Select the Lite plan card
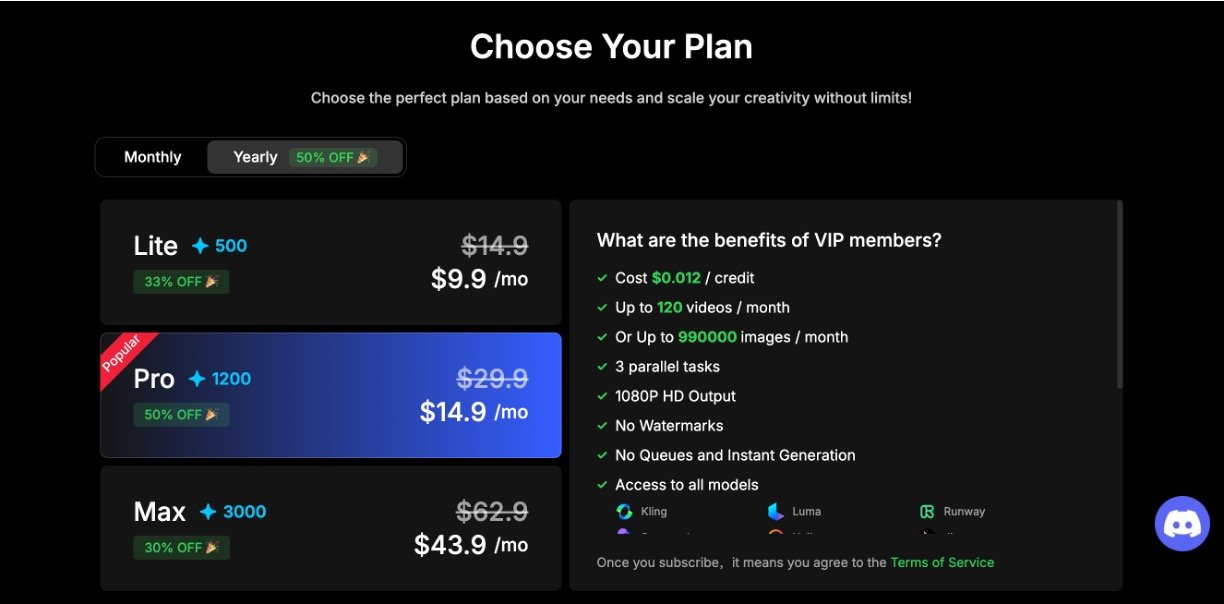1224x604 pixels. [x=330, y=262]
